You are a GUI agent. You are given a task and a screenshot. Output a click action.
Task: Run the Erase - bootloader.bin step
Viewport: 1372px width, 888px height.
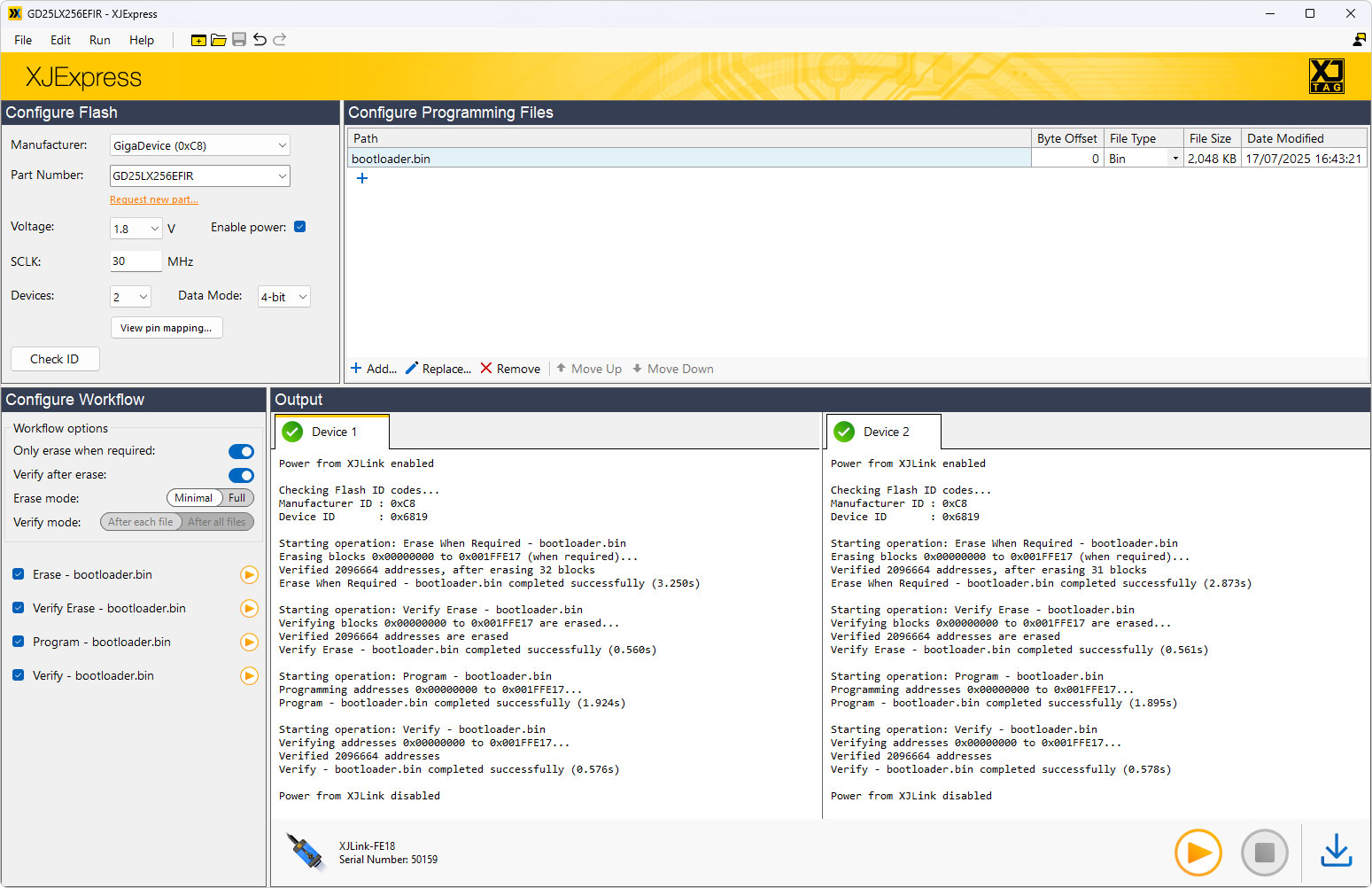click(x=249, y=575)
